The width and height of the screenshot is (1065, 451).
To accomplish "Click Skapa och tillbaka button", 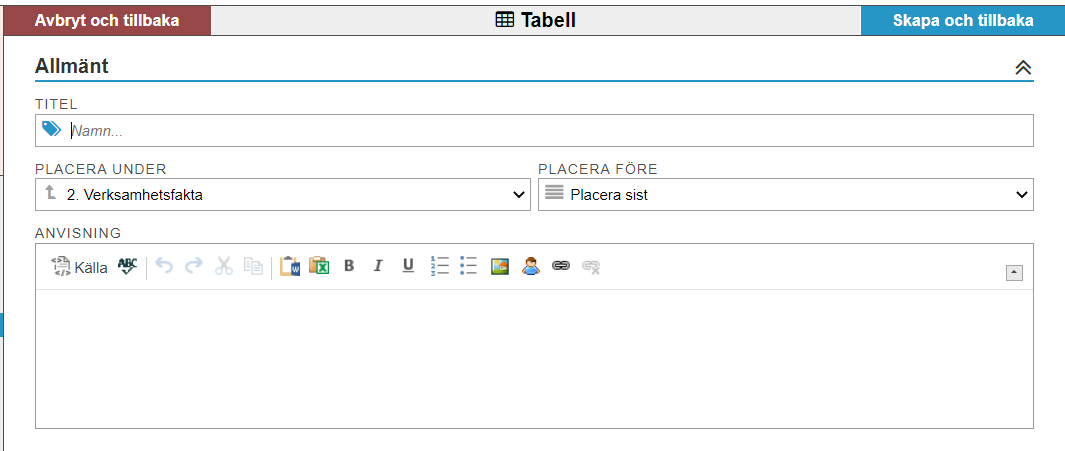I will 962,20.
